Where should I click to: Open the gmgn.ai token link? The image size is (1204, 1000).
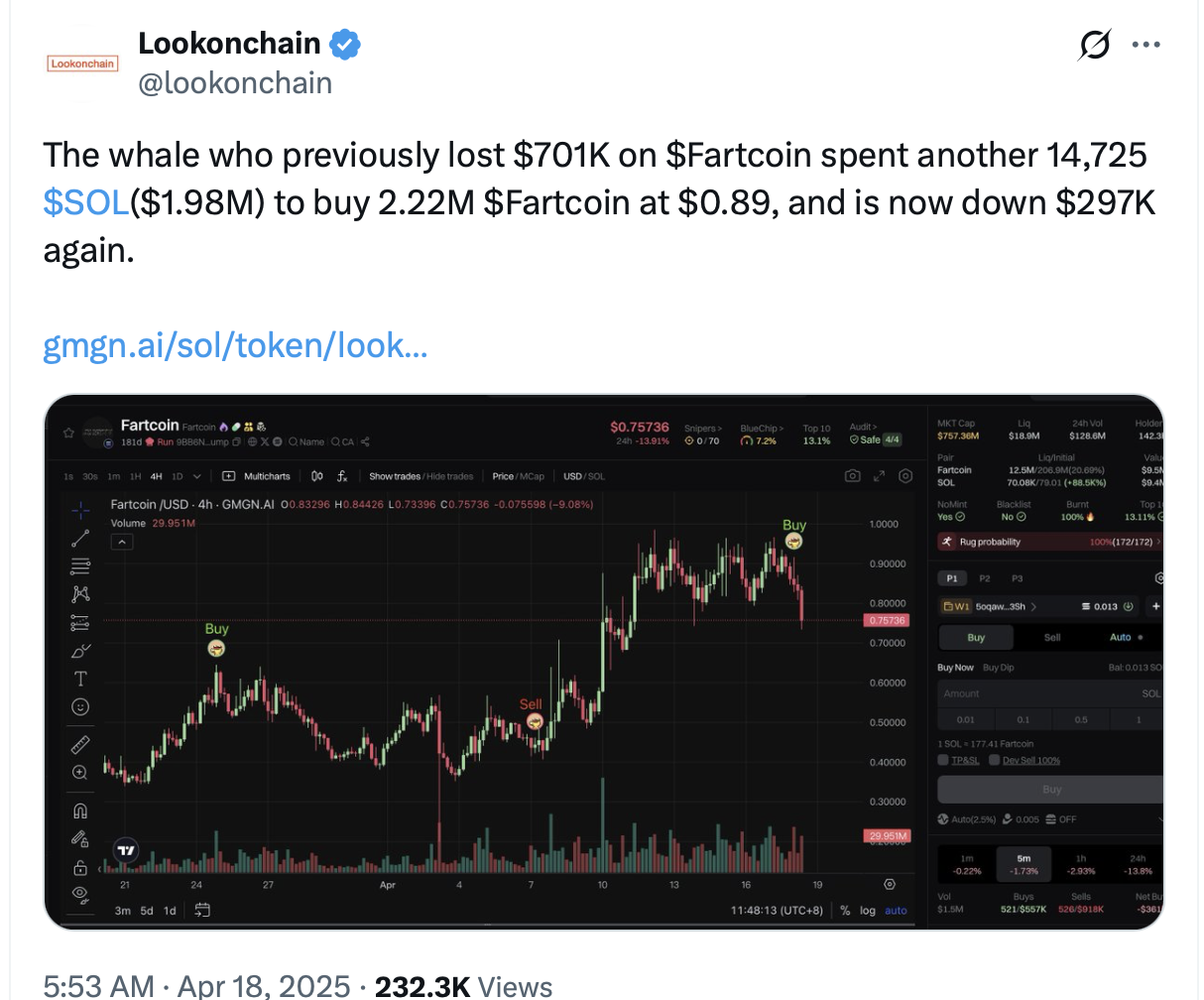tap(235, 345)
